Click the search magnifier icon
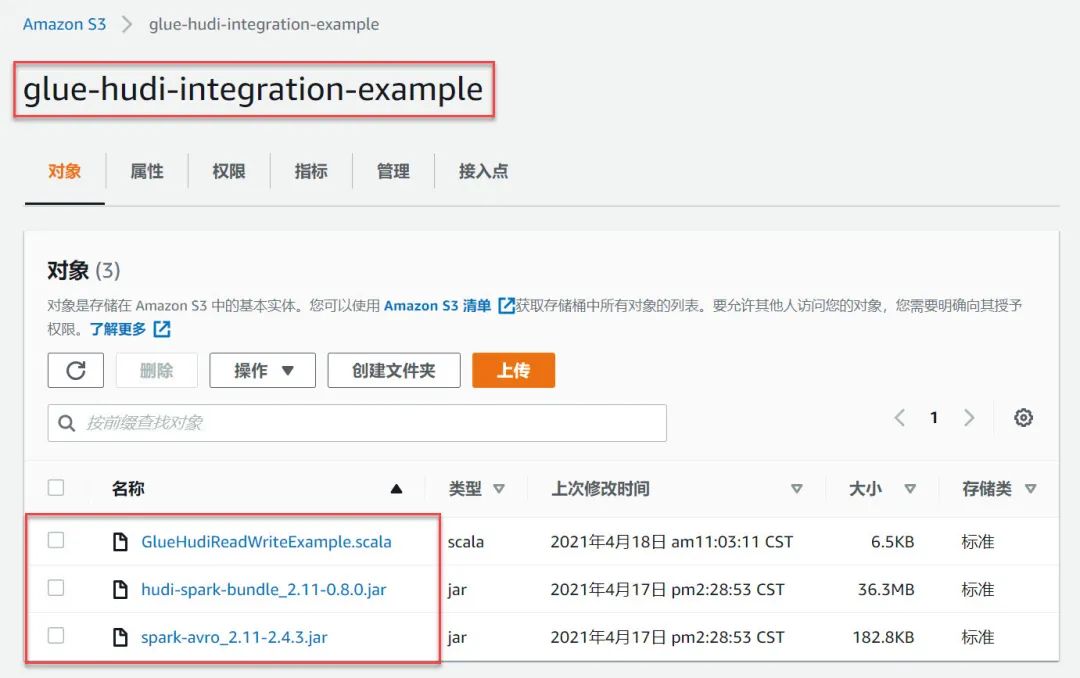 [x=66, y=423]
